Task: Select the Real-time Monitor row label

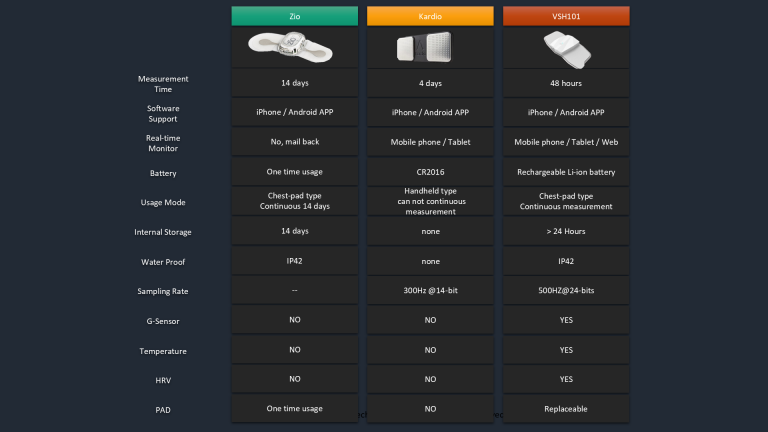Action: (x=162, y=143)
